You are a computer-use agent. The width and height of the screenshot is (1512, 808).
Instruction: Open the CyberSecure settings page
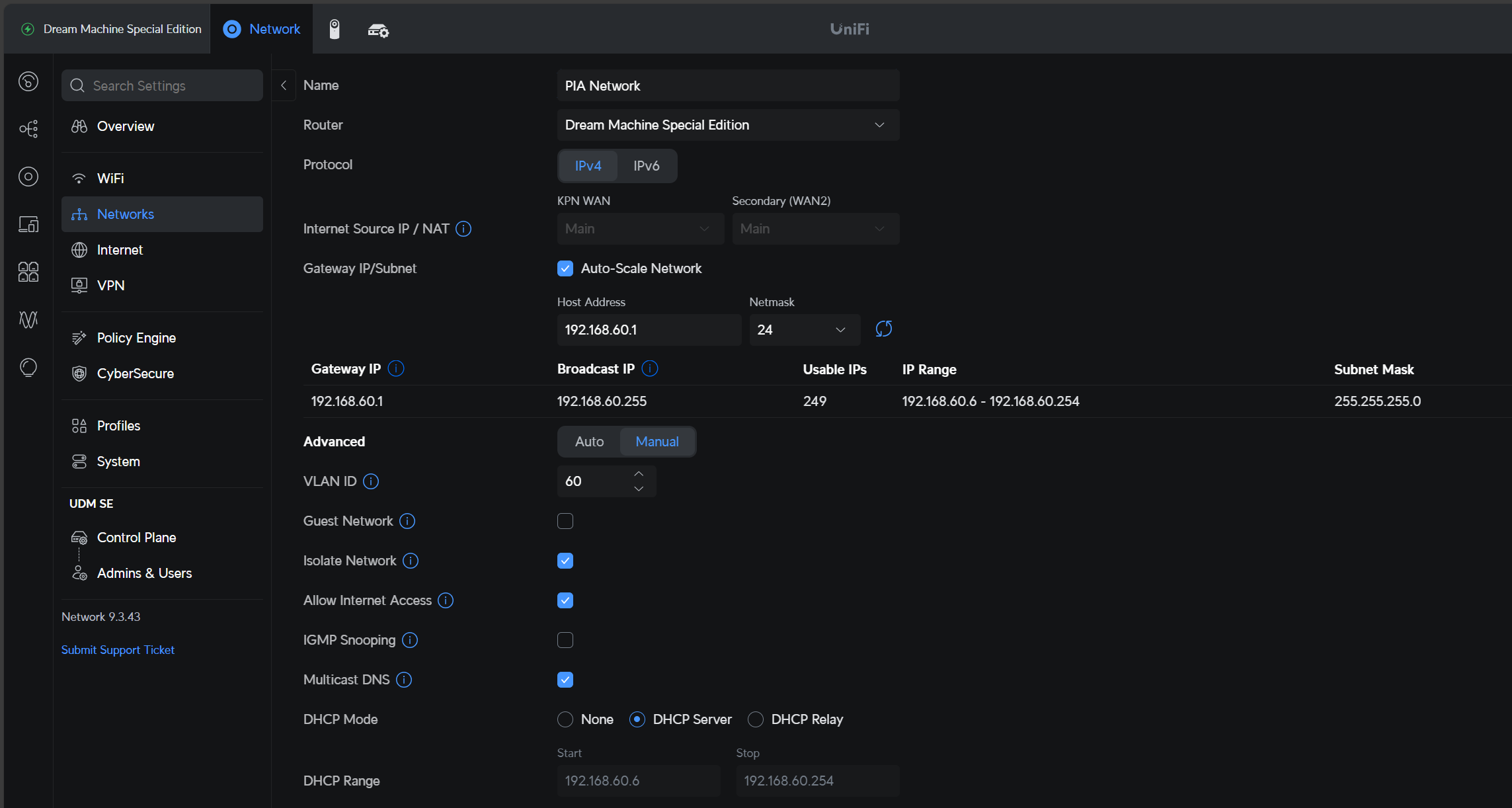tap(162, 374)
